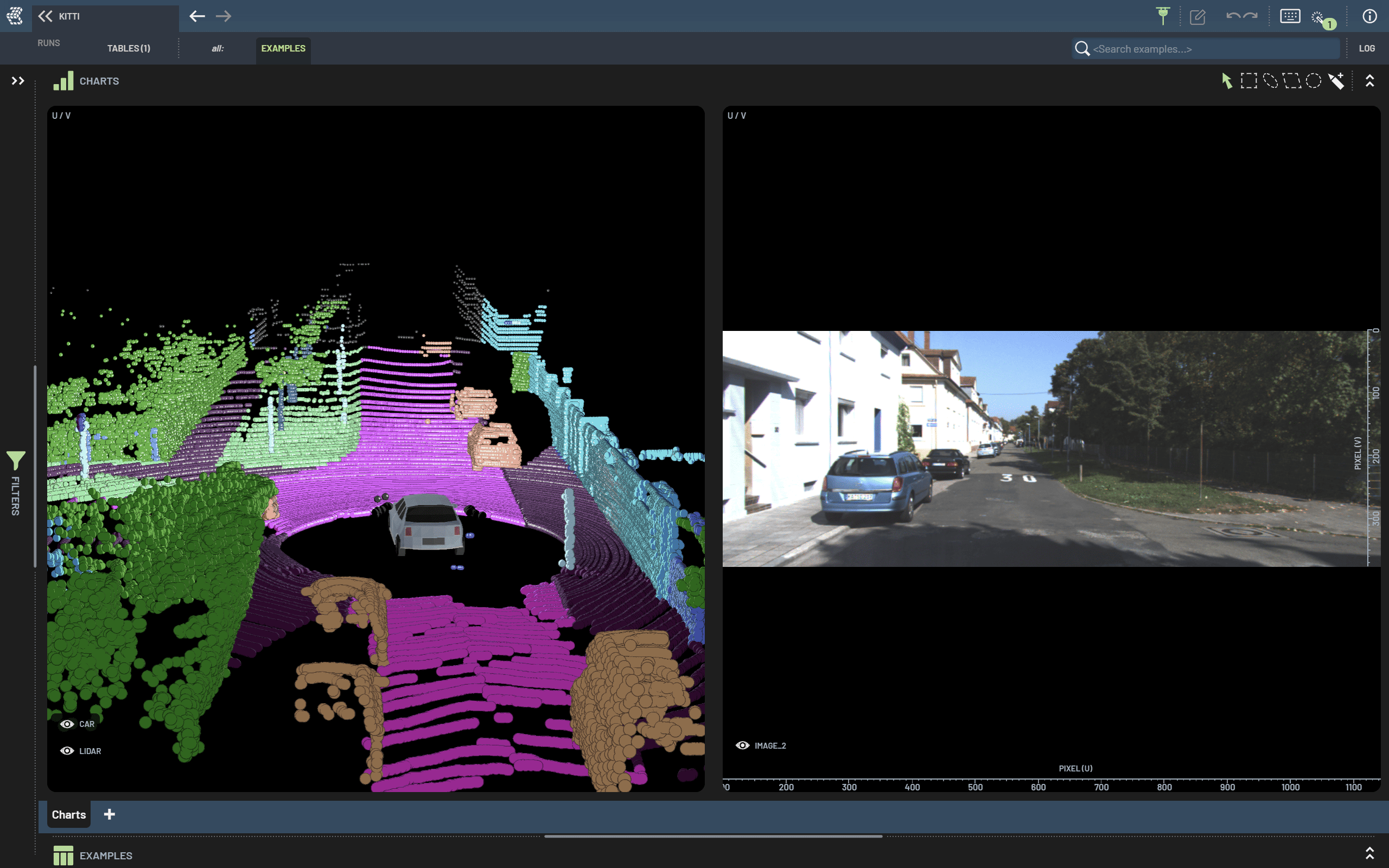This screenshot has width=1389, height=868.
Task: Hide the CAR layer visibility
Action: pos(67,724)
